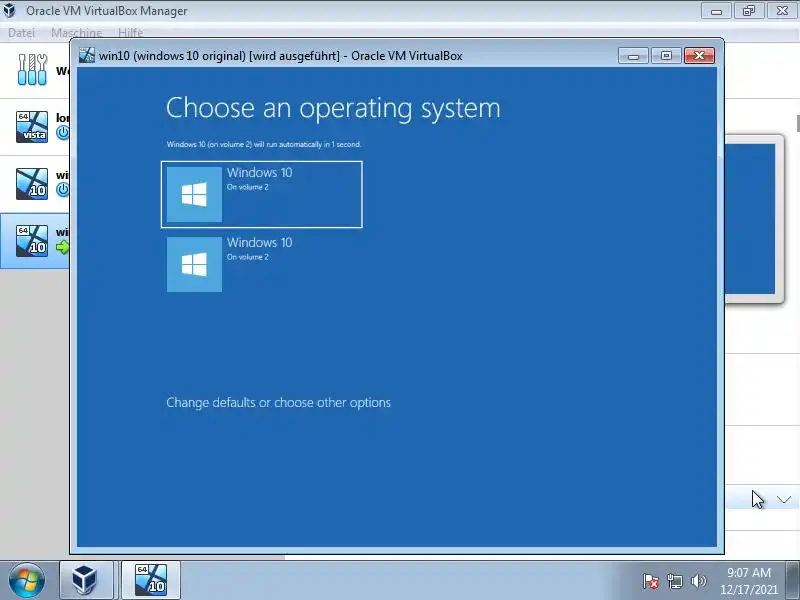Select the powered-off Windows 10 VM icon

coord(32,184)
